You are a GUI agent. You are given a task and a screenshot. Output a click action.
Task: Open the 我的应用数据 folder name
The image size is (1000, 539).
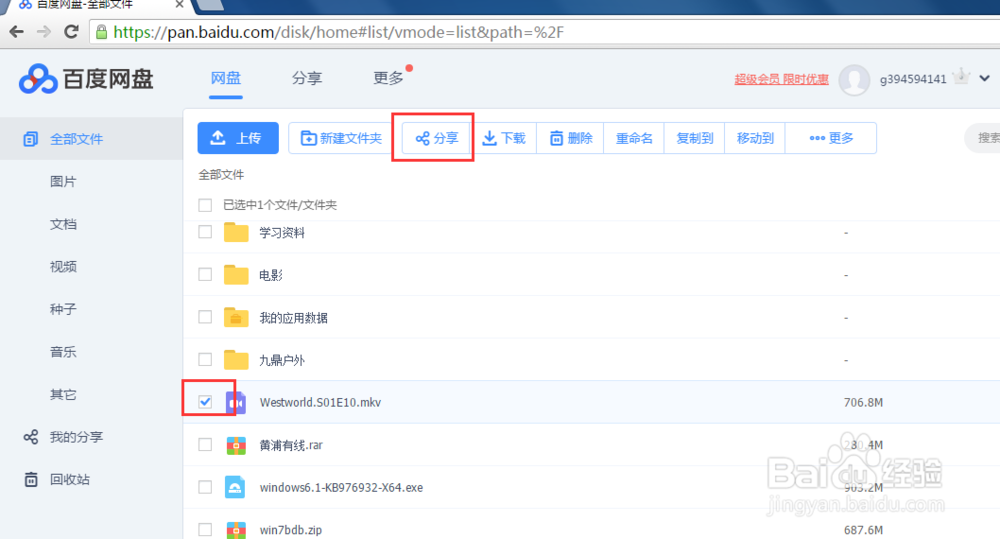coord(293,318)
